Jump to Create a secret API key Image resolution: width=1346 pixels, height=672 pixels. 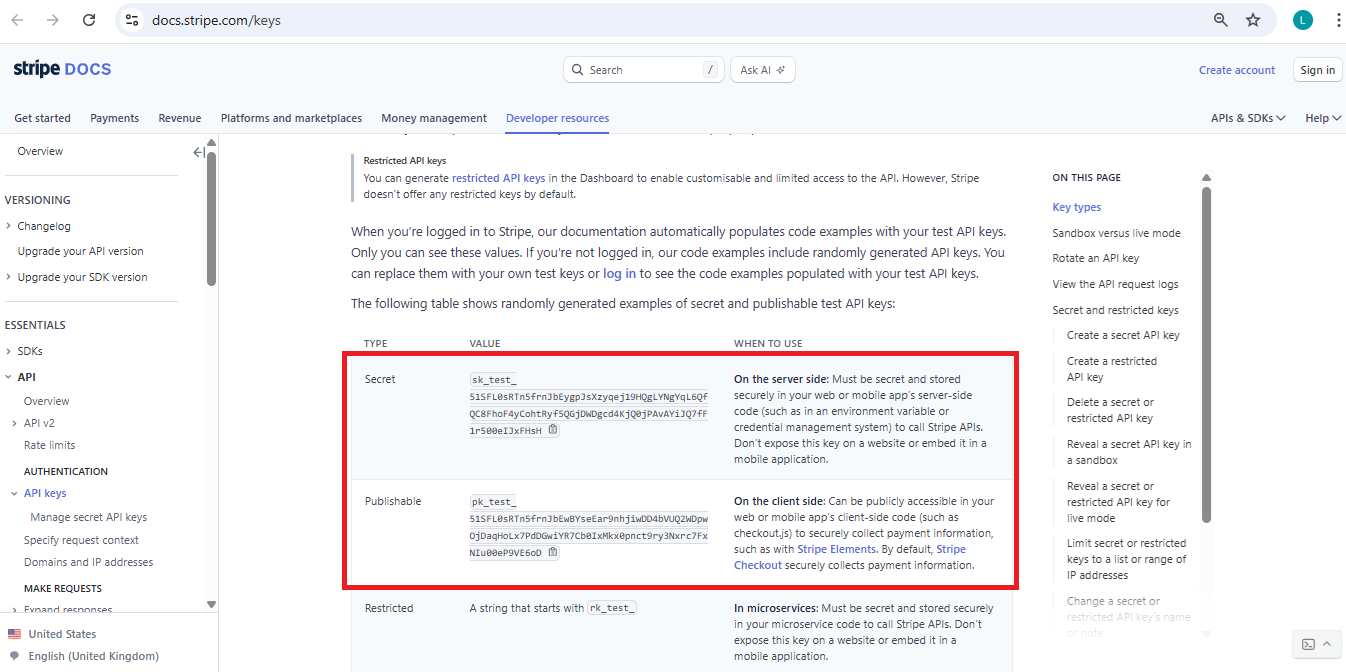click(1123, 335)
